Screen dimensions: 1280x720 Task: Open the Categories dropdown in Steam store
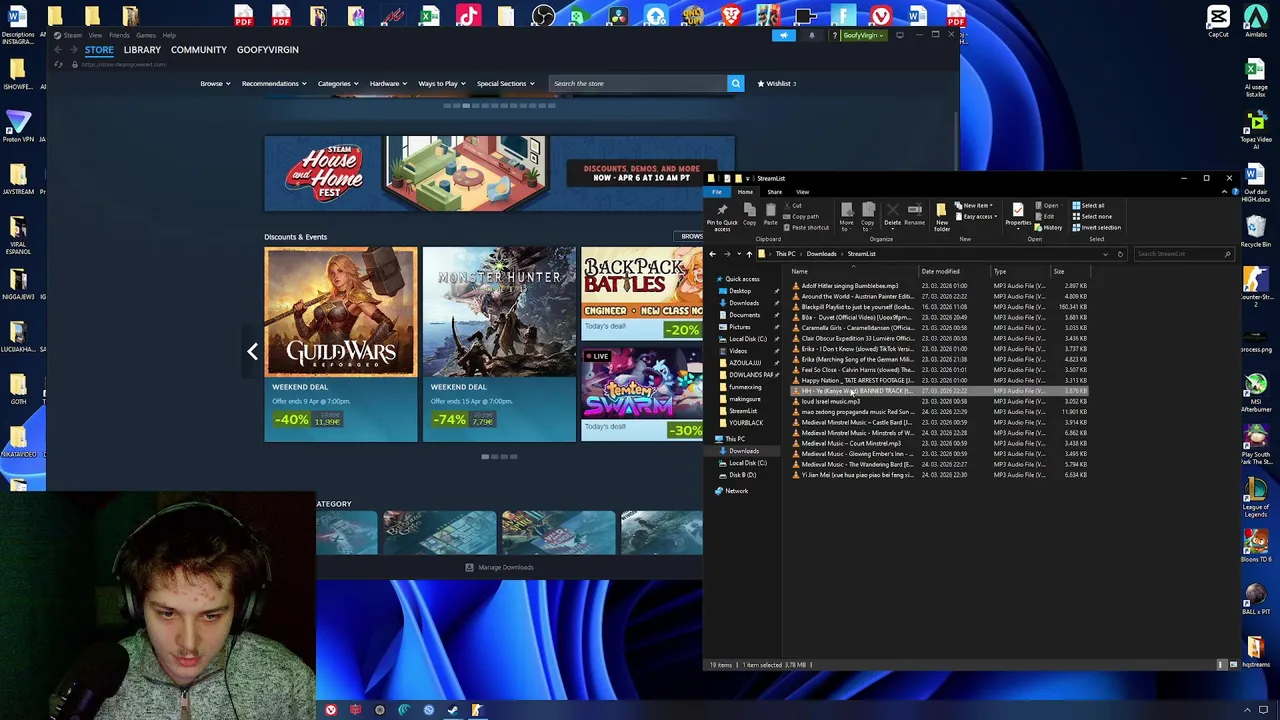tap(338, 83)
